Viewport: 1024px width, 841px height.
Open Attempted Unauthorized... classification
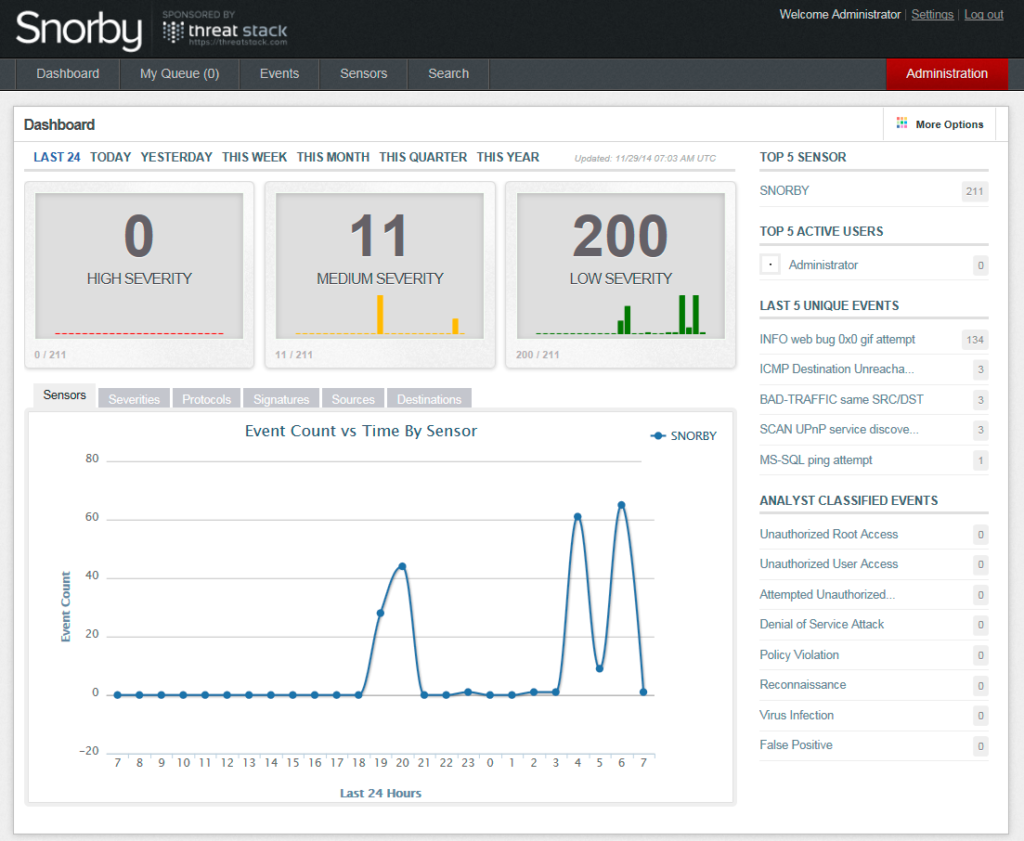pyautogui.click(x=827, y=595)
